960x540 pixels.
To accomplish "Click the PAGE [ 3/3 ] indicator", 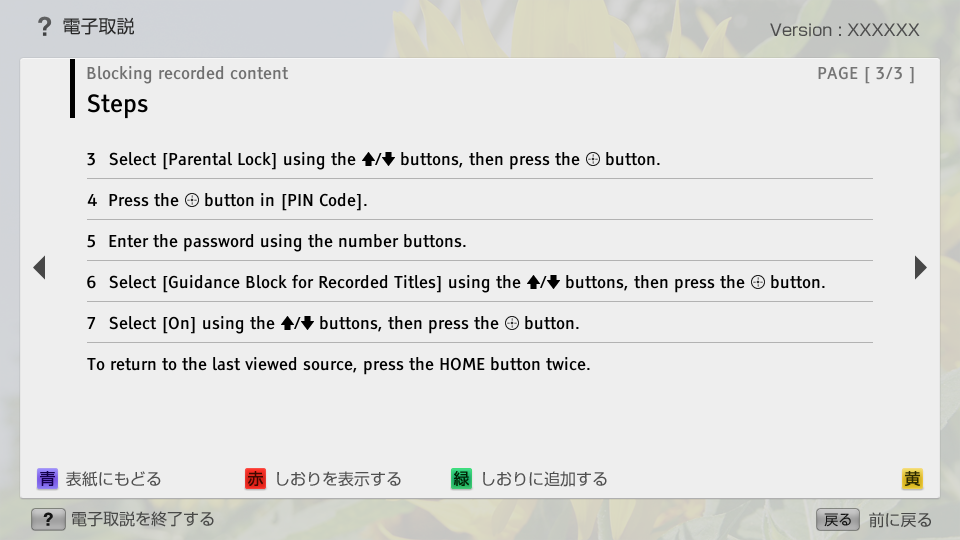I will tap(865, 73).
